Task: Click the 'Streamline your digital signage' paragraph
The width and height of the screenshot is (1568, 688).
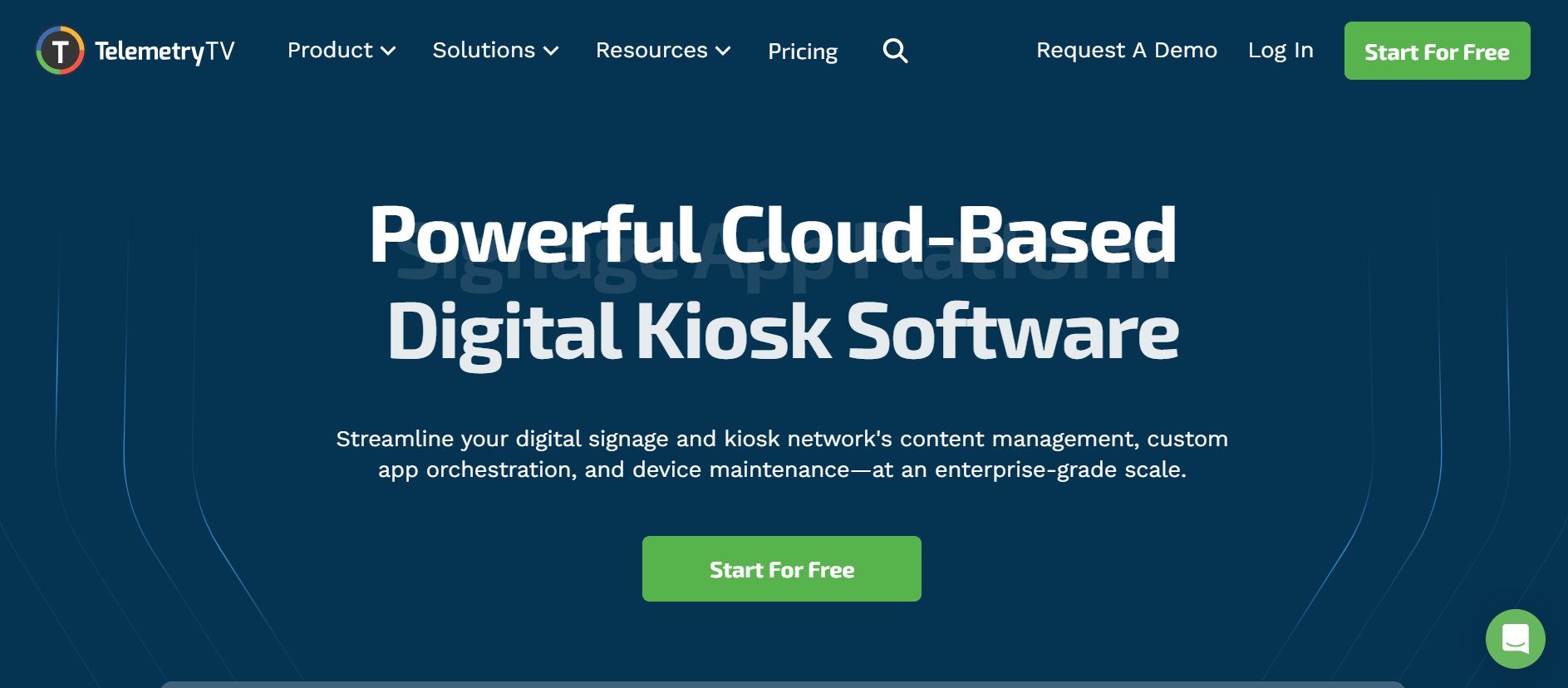Action: point(782,454)
